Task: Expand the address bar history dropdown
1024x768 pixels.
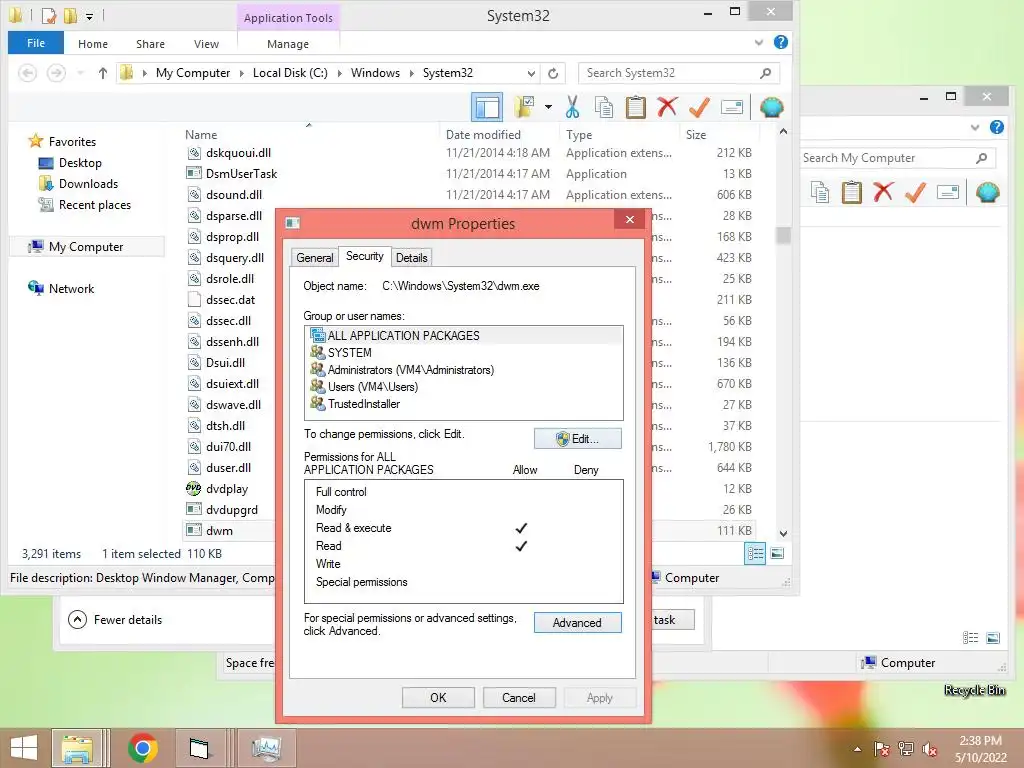Action: pyautogui.click(x=532, y=73)
